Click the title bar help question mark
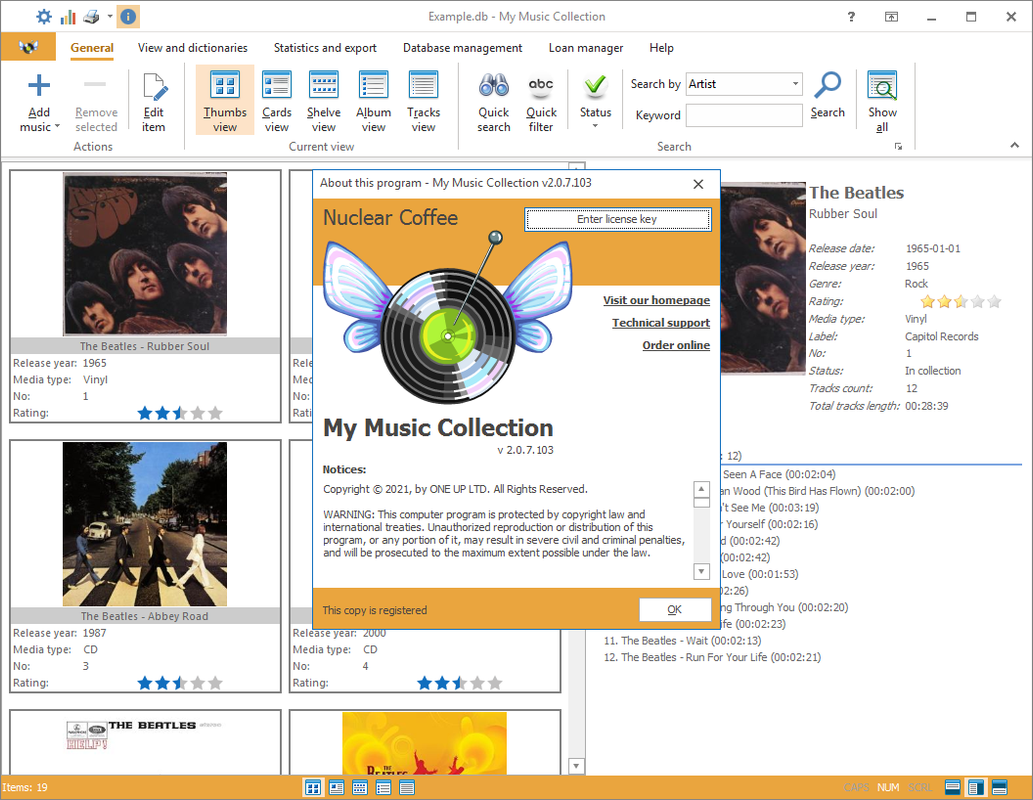The image size is (1033, 800). 851,16
